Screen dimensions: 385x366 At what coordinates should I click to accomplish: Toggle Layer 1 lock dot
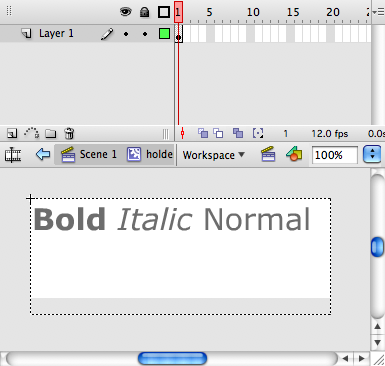tap(145, 34)
